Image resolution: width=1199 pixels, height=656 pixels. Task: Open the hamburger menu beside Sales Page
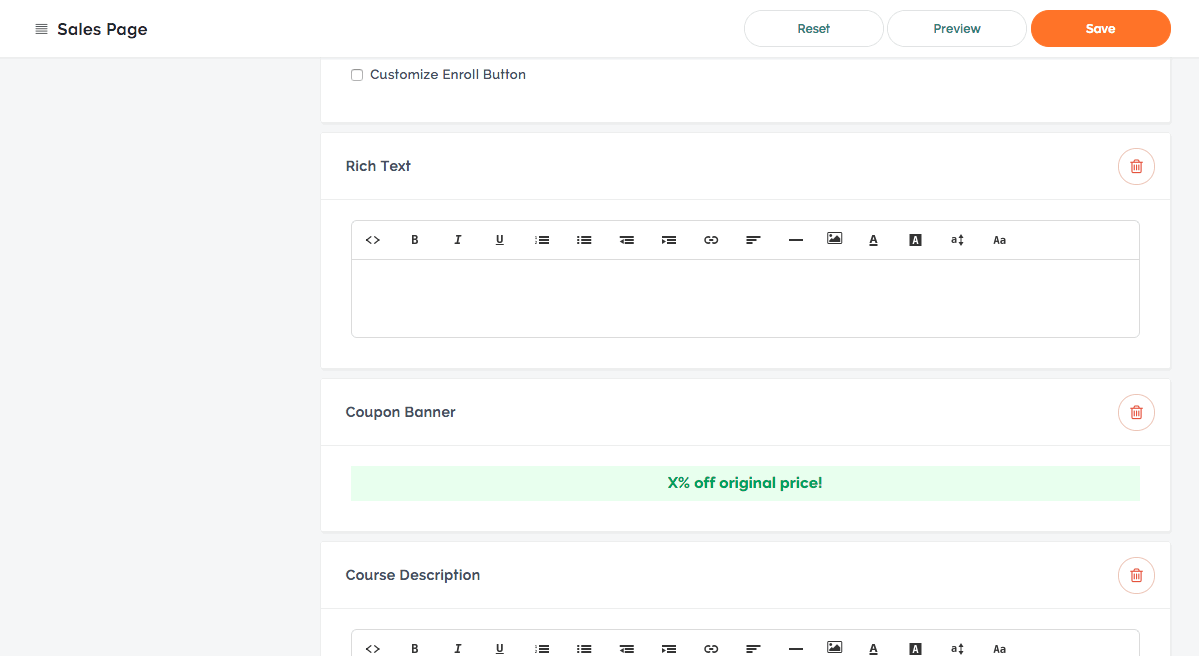pos(41,29)
